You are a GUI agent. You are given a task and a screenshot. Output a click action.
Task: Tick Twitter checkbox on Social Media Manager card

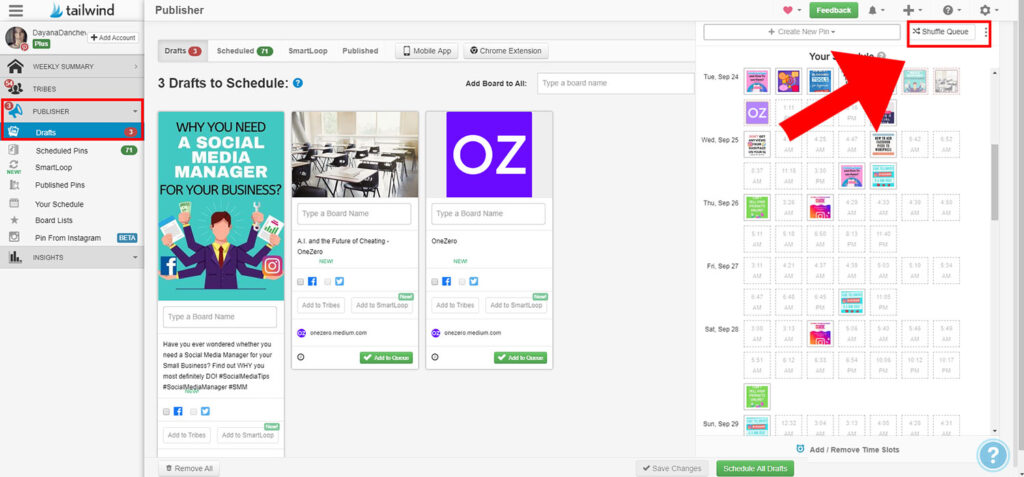(x=193, y=412)
